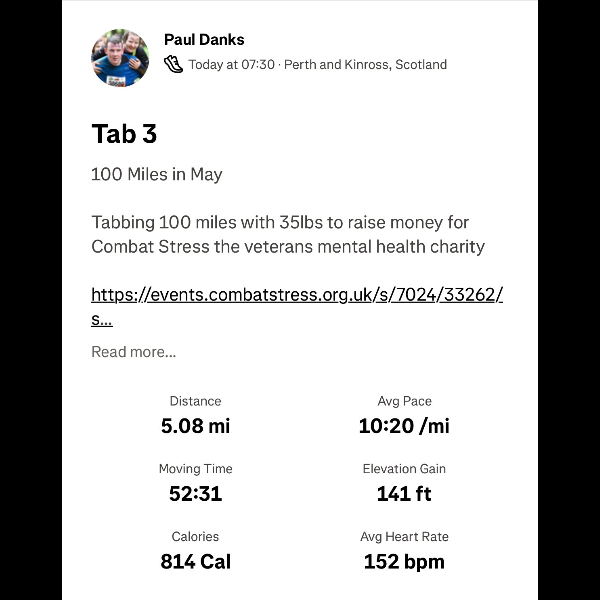
Task: Click the 52:31 moving time stat
Action: [196, 494]
